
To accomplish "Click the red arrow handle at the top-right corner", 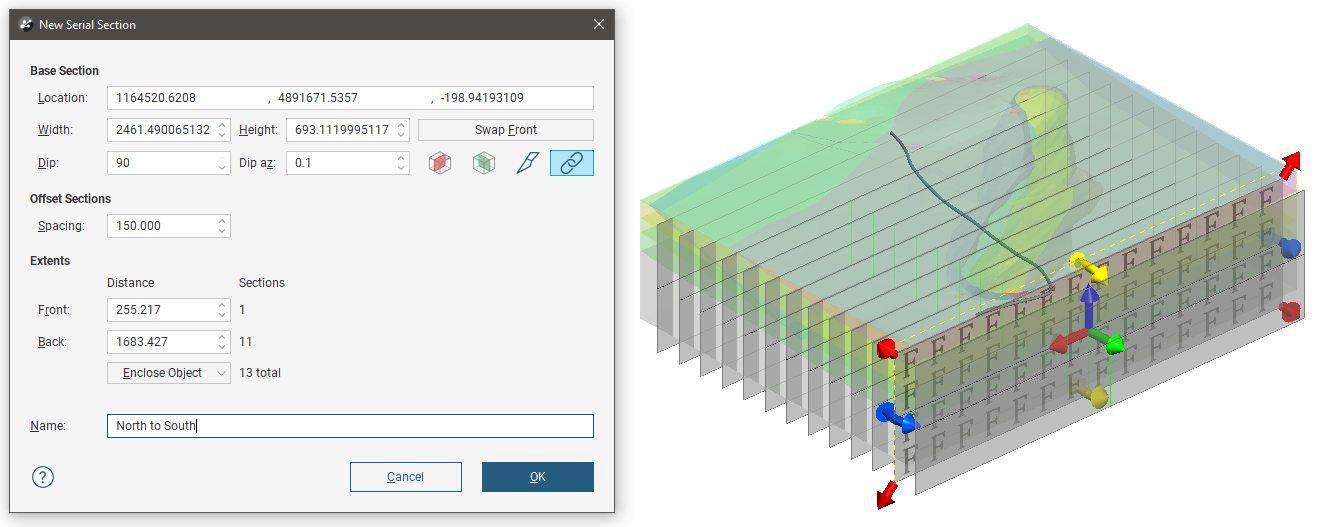I will click(x=1291, y=162).
